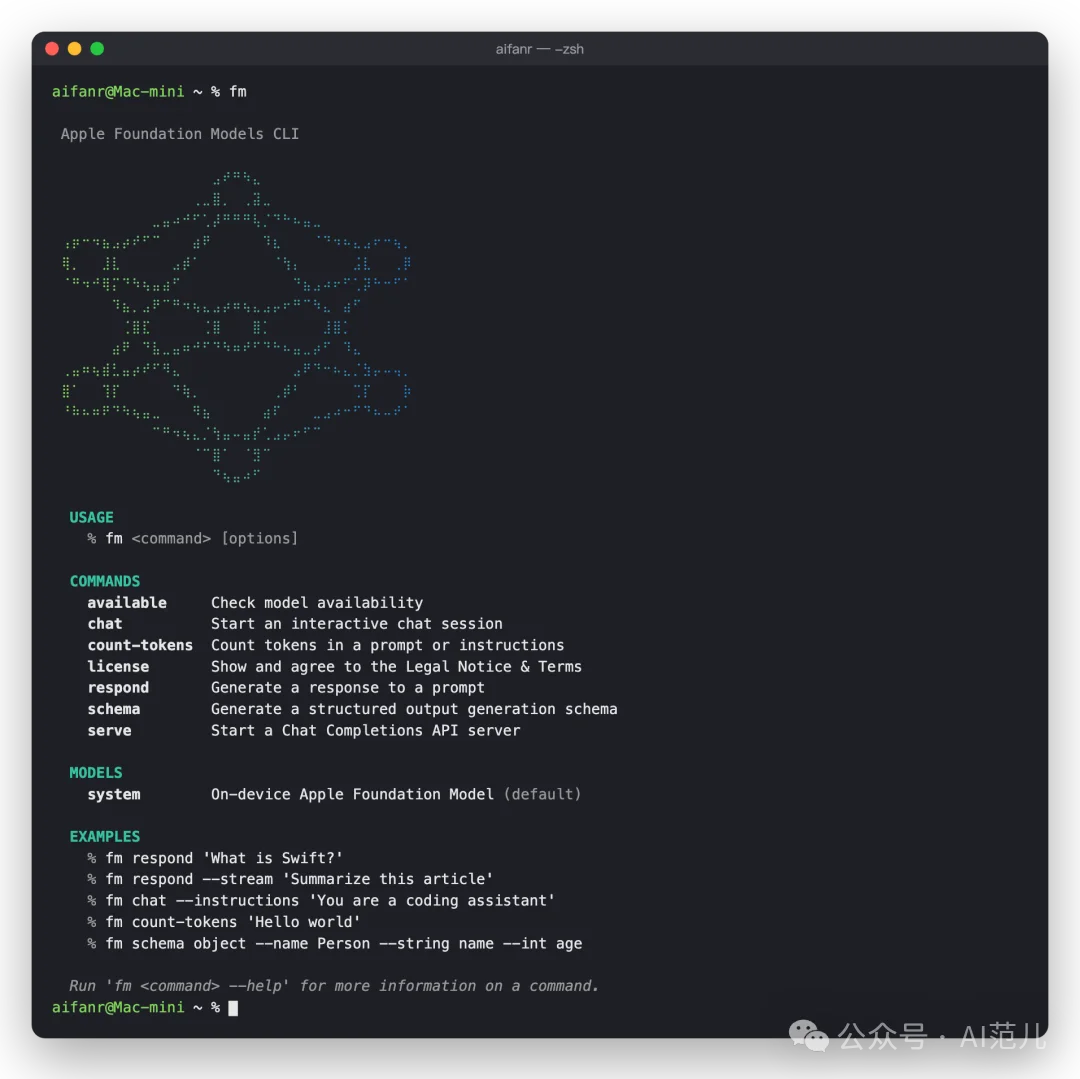The image size is (1080, 1079).
Task: Click the 'system' model name
Action: tap(114, 795)
